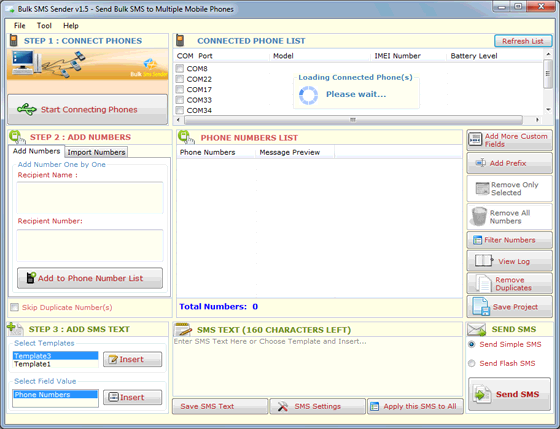Screen dimensions: 560x429
Task: Click the SMS text entry area
Action: point(318,366)
